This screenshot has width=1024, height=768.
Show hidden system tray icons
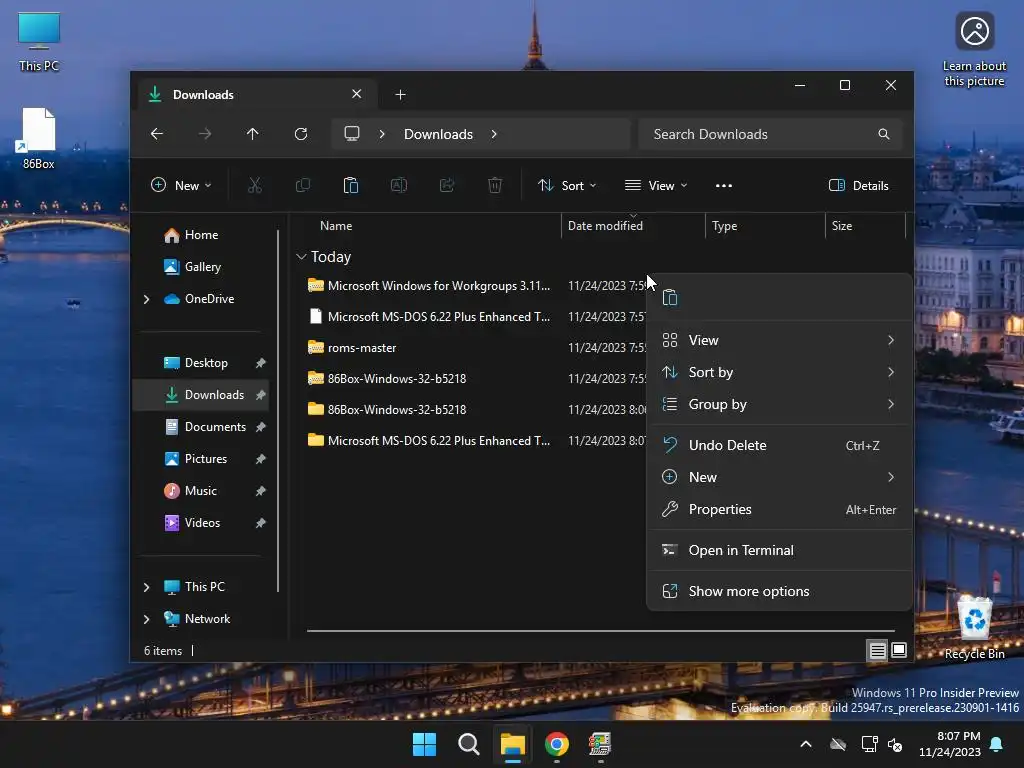tap(806, 744)
